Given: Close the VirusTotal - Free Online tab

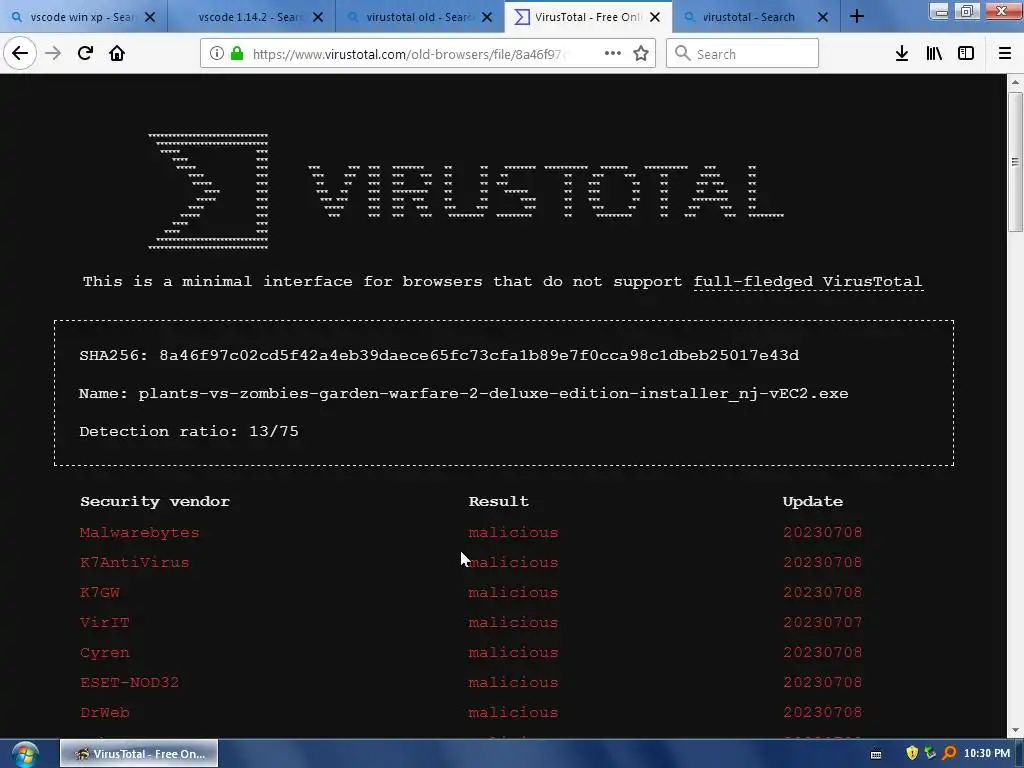Looking at the screenshot, I should tap(655, 17).
